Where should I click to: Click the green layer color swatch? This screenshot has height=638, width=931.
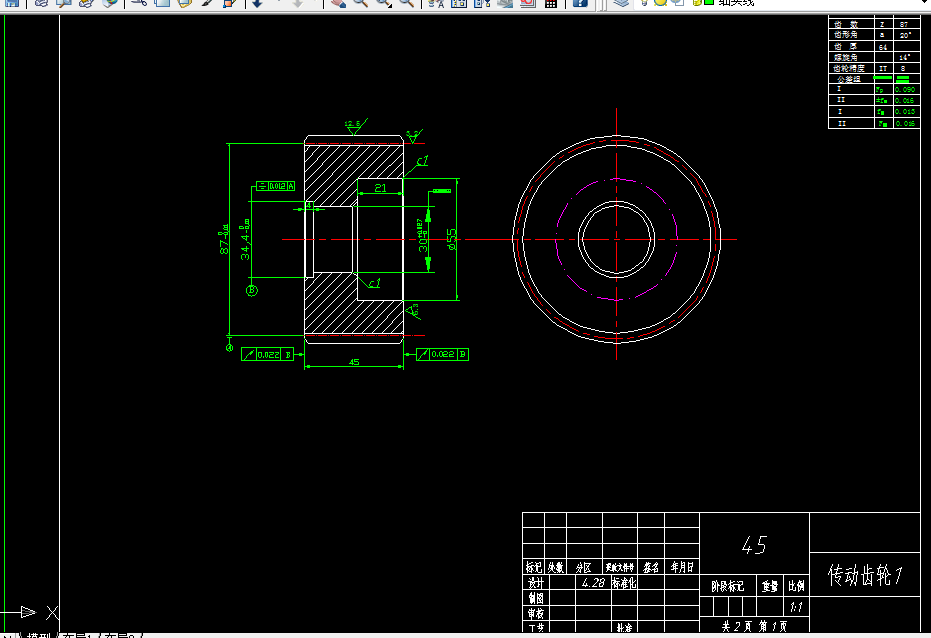click(709, 2)
